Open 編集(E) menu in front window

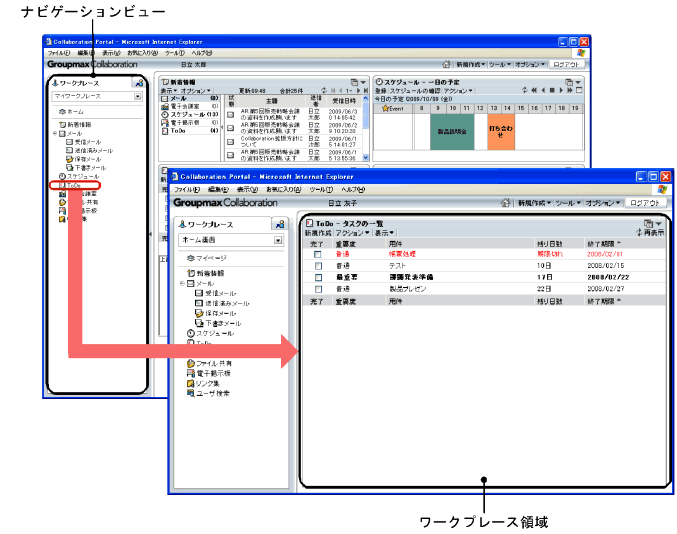tap(218, 190)
